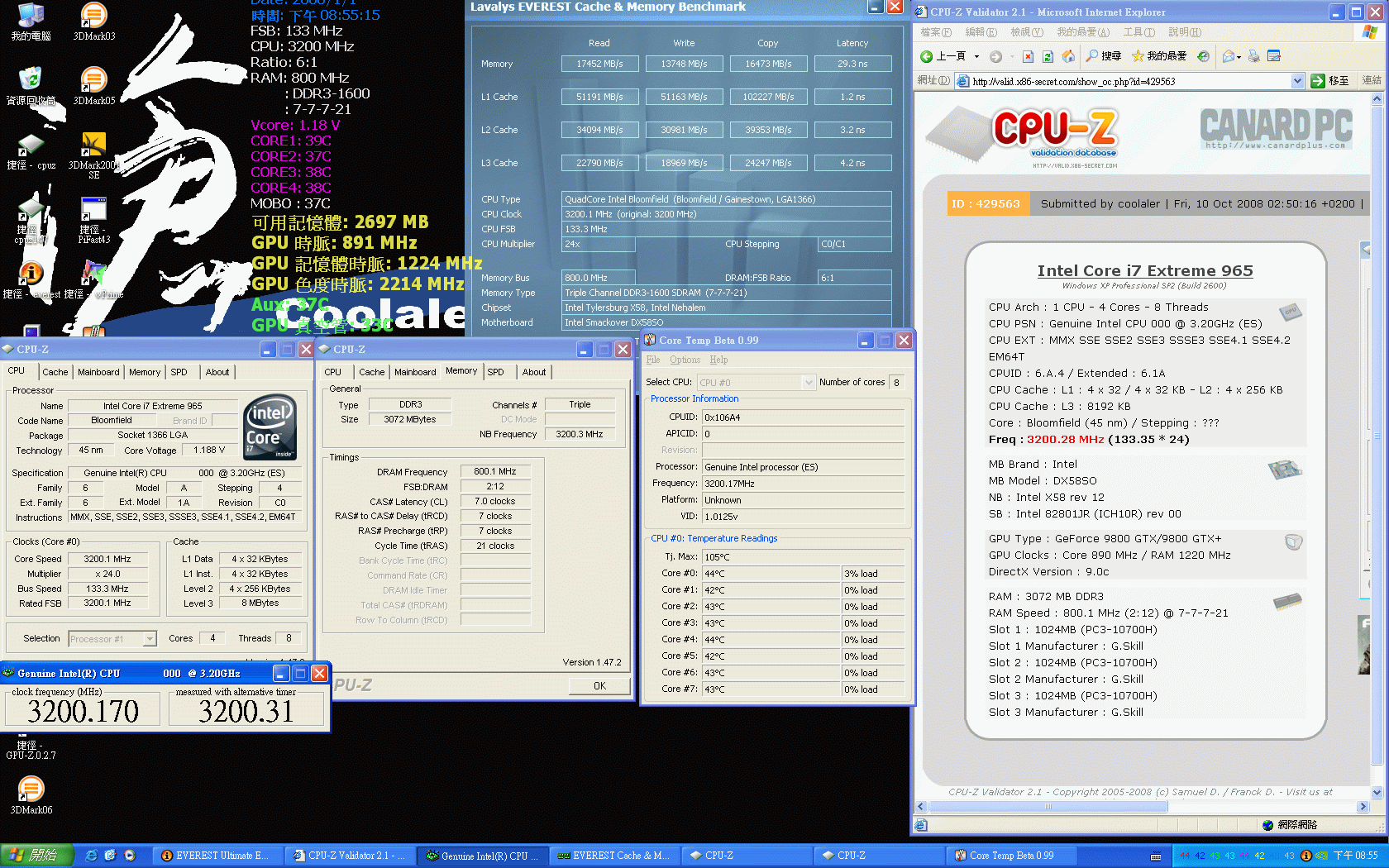Click Core Speed '3200.1 MHz' field in CPU-Z
This screenshot has width=1389, height=868.
107,559
